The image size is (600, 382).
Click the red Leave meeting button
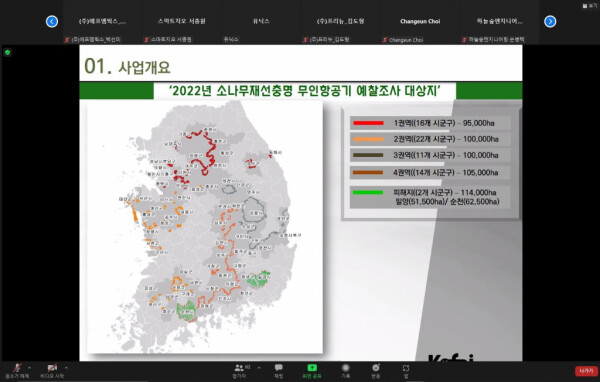tap(586, 371)
